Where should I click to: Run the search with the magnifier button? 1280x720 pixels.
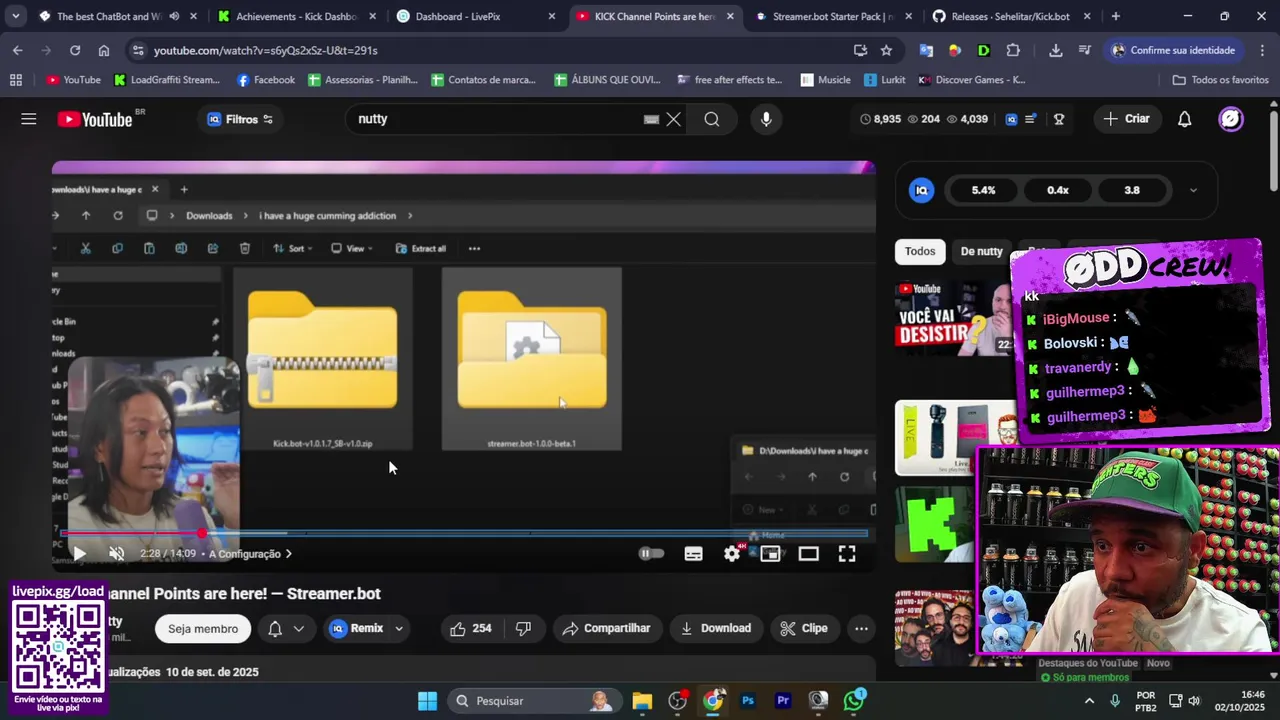(x=712, y=119)
